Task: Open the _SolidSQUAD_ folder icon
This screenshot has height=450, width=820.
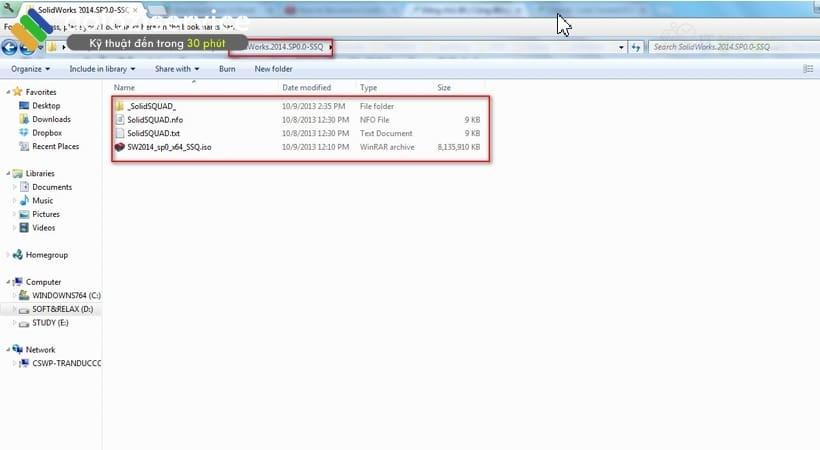Action: click(x=119, y=106)
